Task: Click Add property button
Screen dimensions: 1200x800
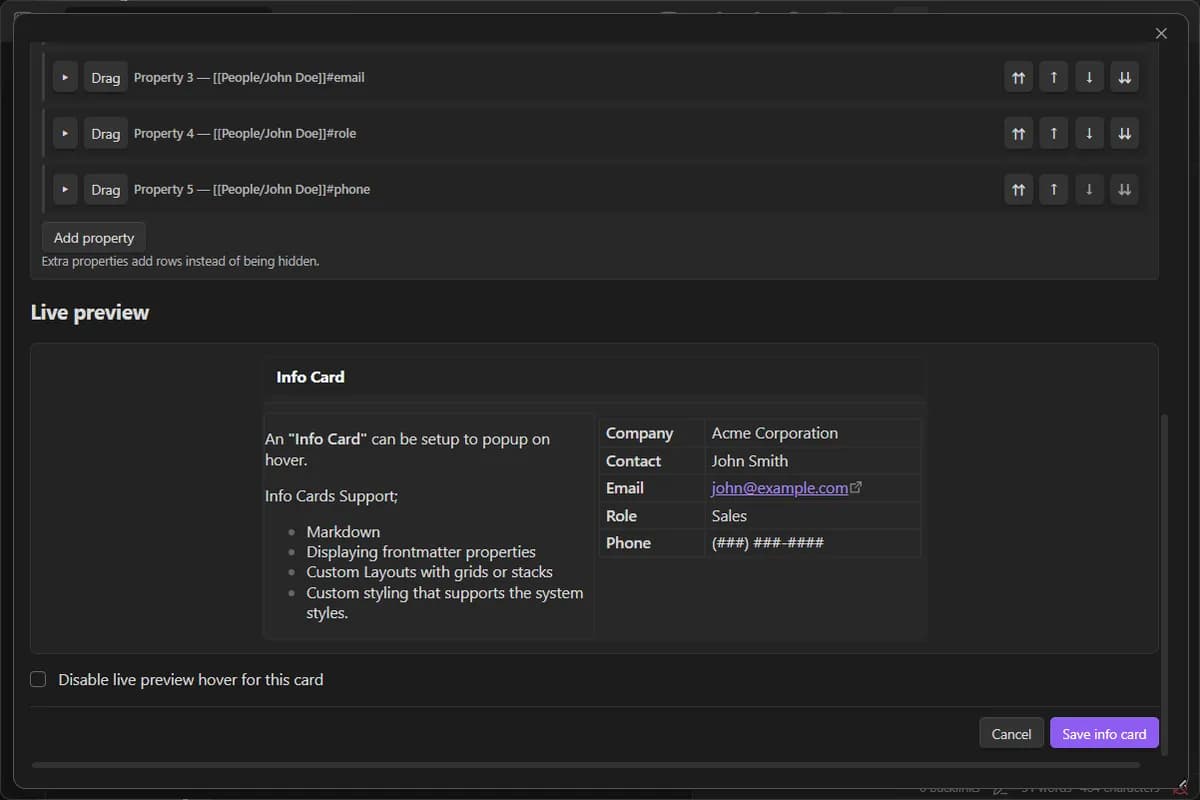Action: 94,238
